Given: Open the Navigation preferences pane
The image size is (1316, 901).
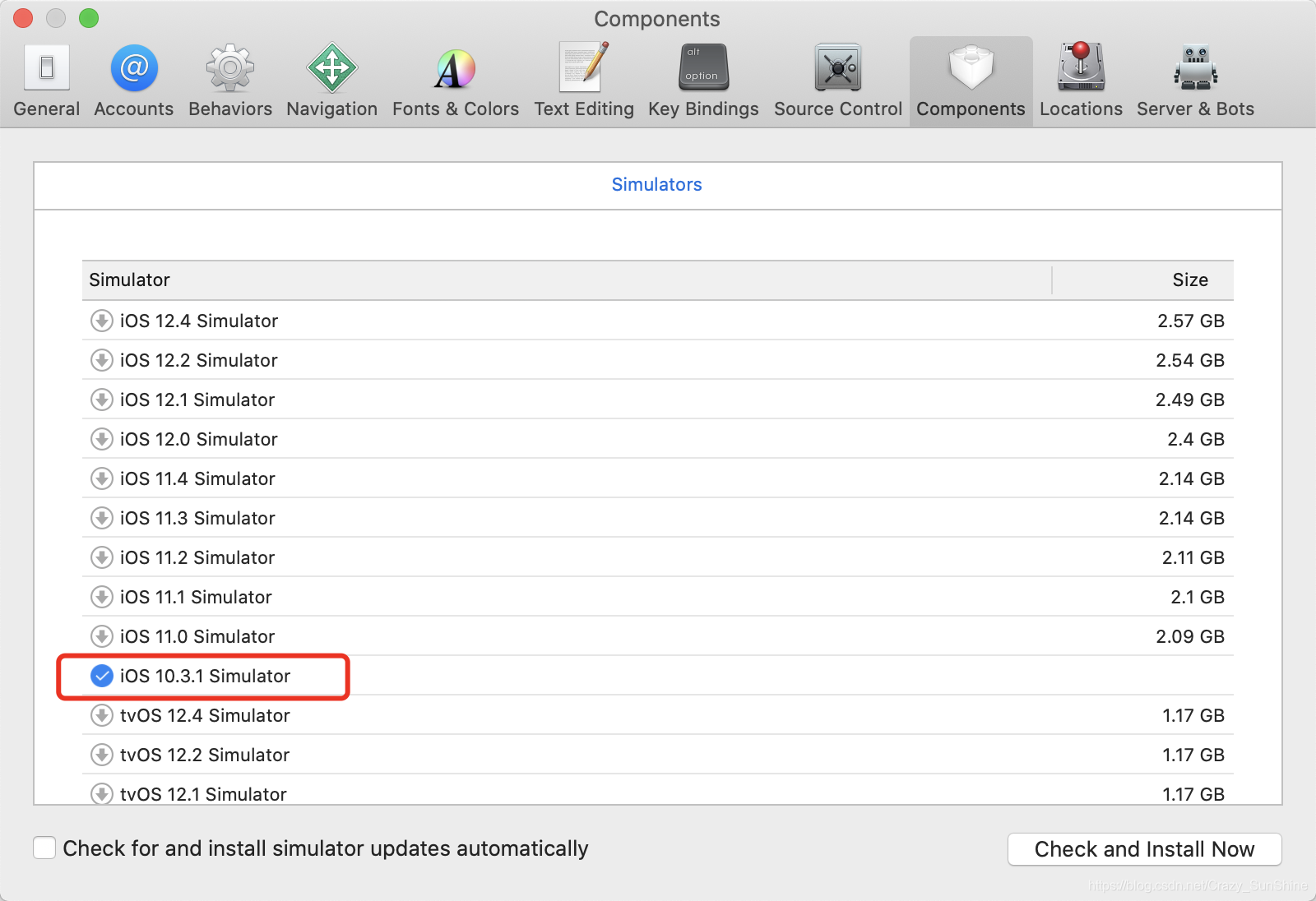Looking at the screenshot, I should click(x=332, y=81).
